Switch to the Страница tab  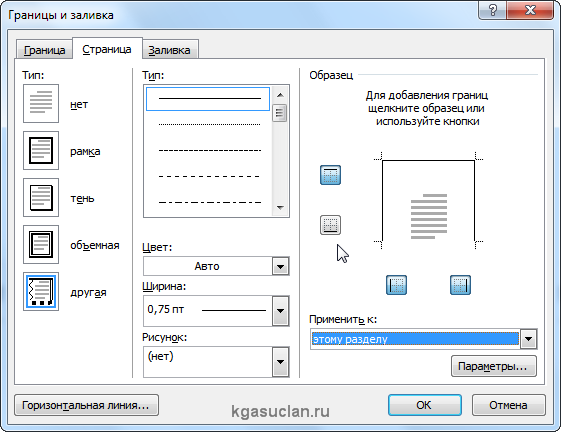click(107, 49)
